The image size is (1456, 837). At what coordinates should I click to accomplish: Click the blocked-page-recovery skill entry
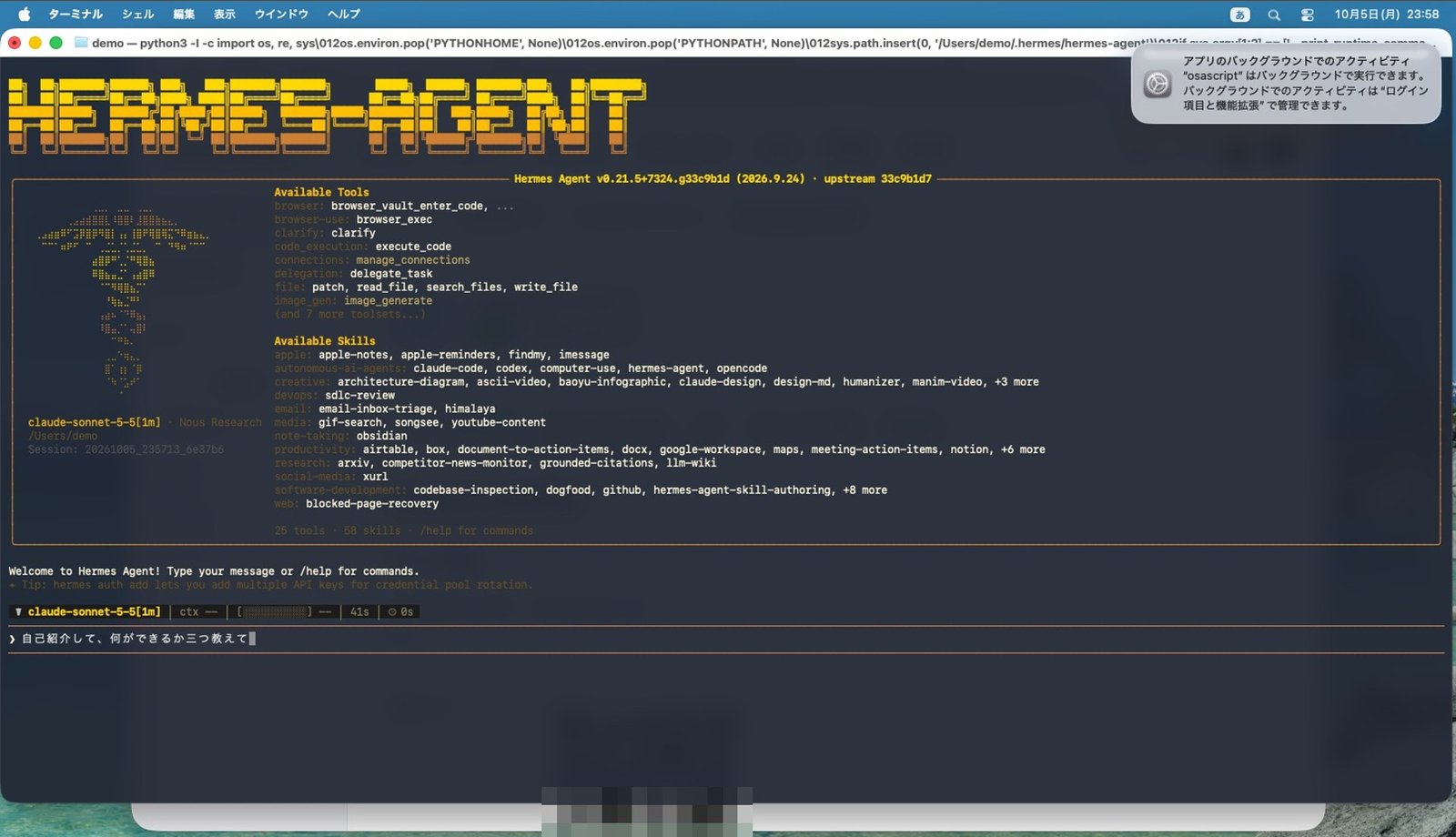(372, 504)
